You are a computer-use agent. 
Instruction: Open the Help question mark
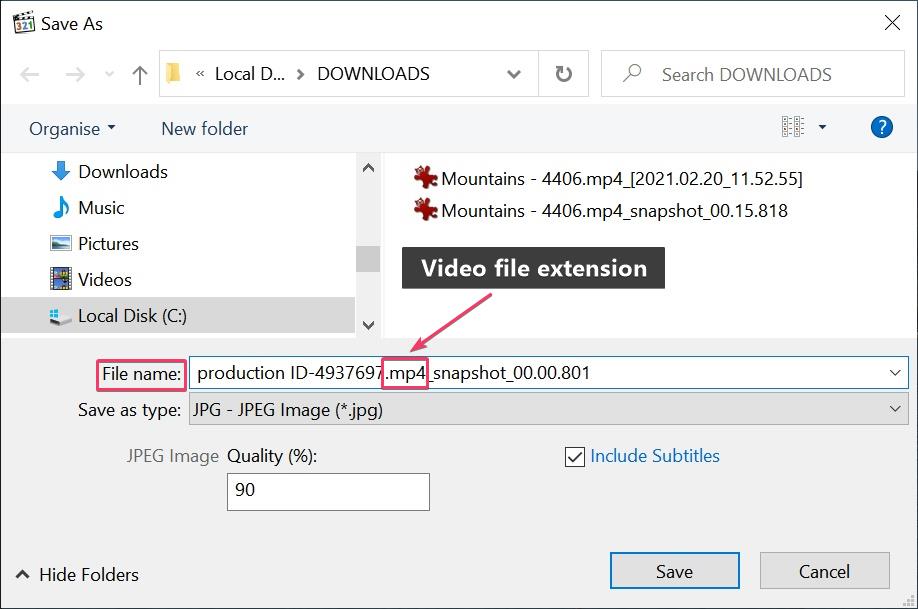[880, 126]
